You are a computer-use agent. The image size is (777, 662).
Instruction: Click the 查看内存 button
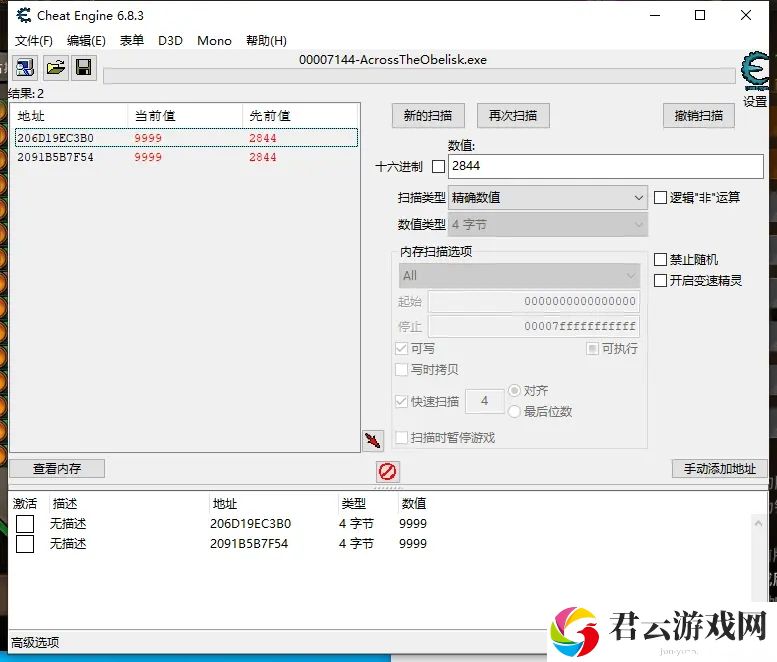[x=57, y=468]
